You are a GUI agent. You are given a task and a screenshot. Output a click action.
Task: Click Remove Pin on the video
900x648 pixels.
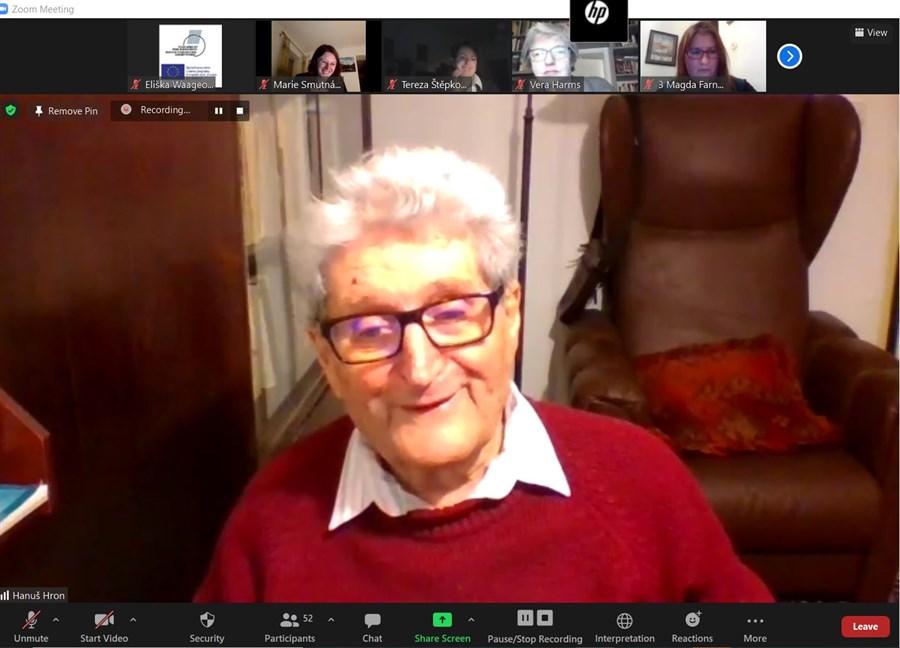[x=66, y=110]
